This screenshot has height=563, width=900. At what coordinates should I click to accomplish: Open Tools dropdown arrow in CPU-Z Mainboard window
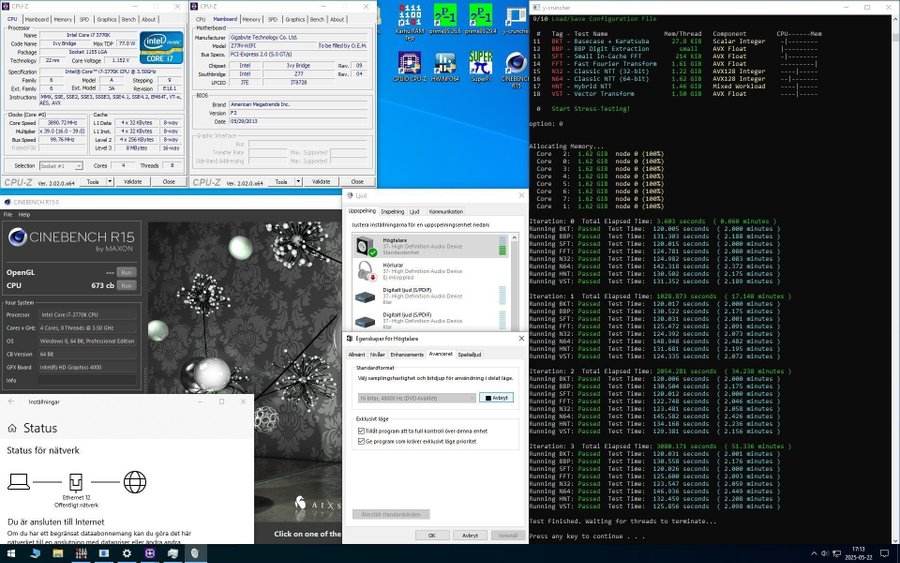click(x=298, y=181)
